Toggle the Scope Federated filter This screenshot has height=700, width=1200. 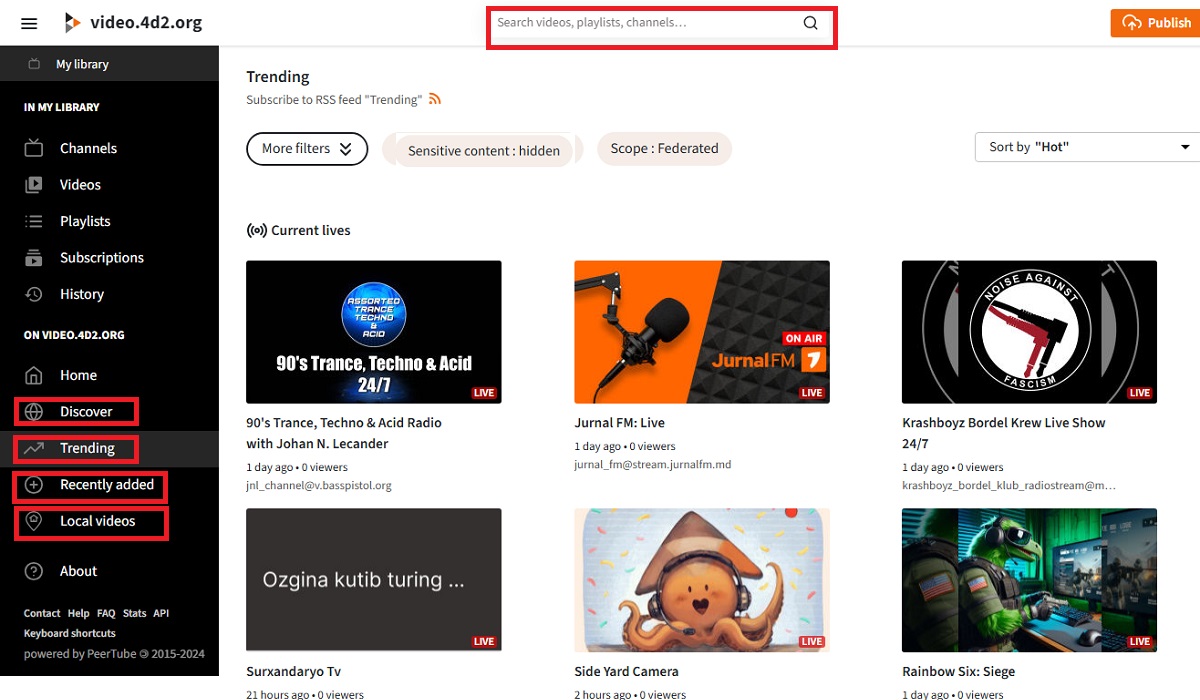click(664, 148)
